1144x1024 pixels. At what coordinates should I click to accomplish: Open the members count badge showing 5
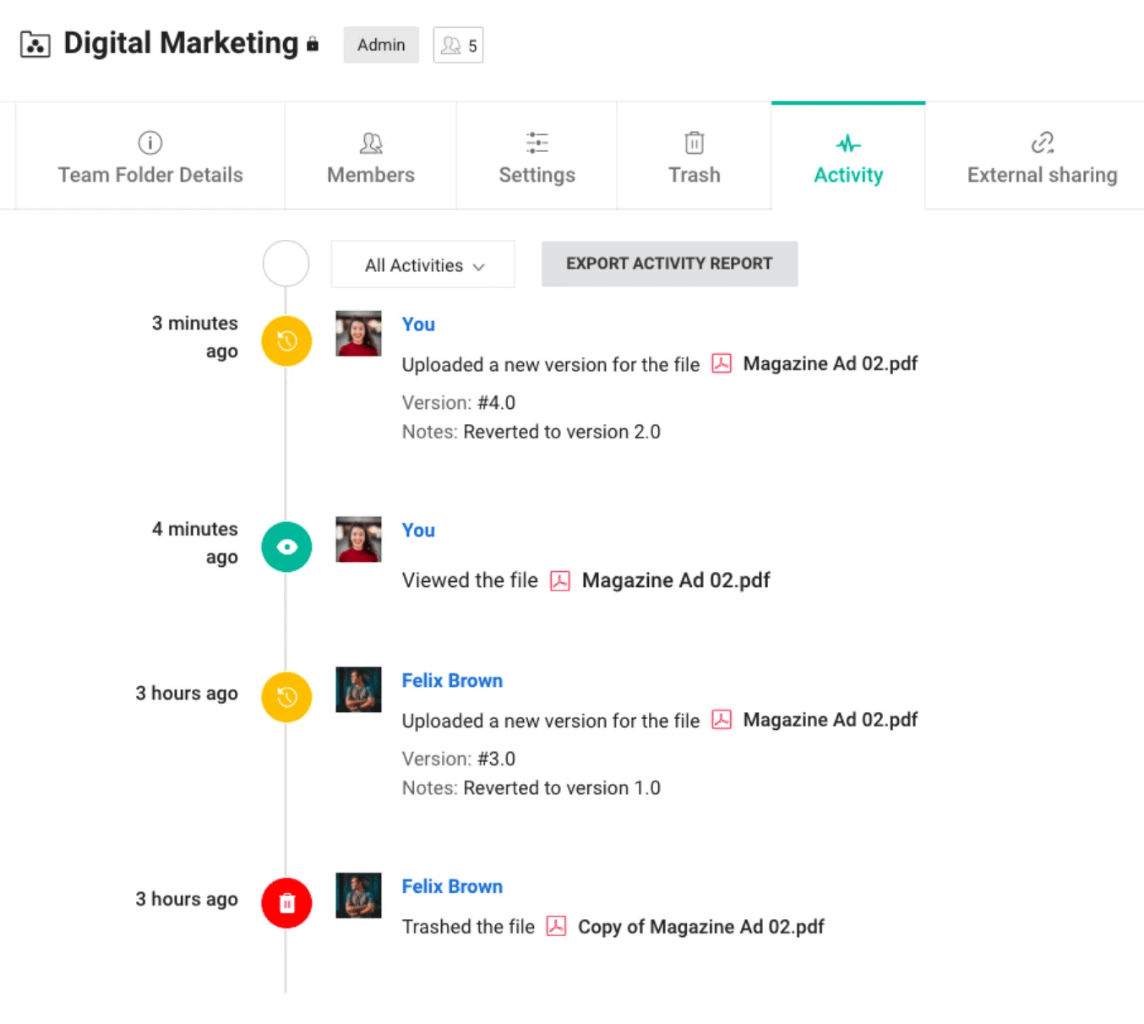458,45
